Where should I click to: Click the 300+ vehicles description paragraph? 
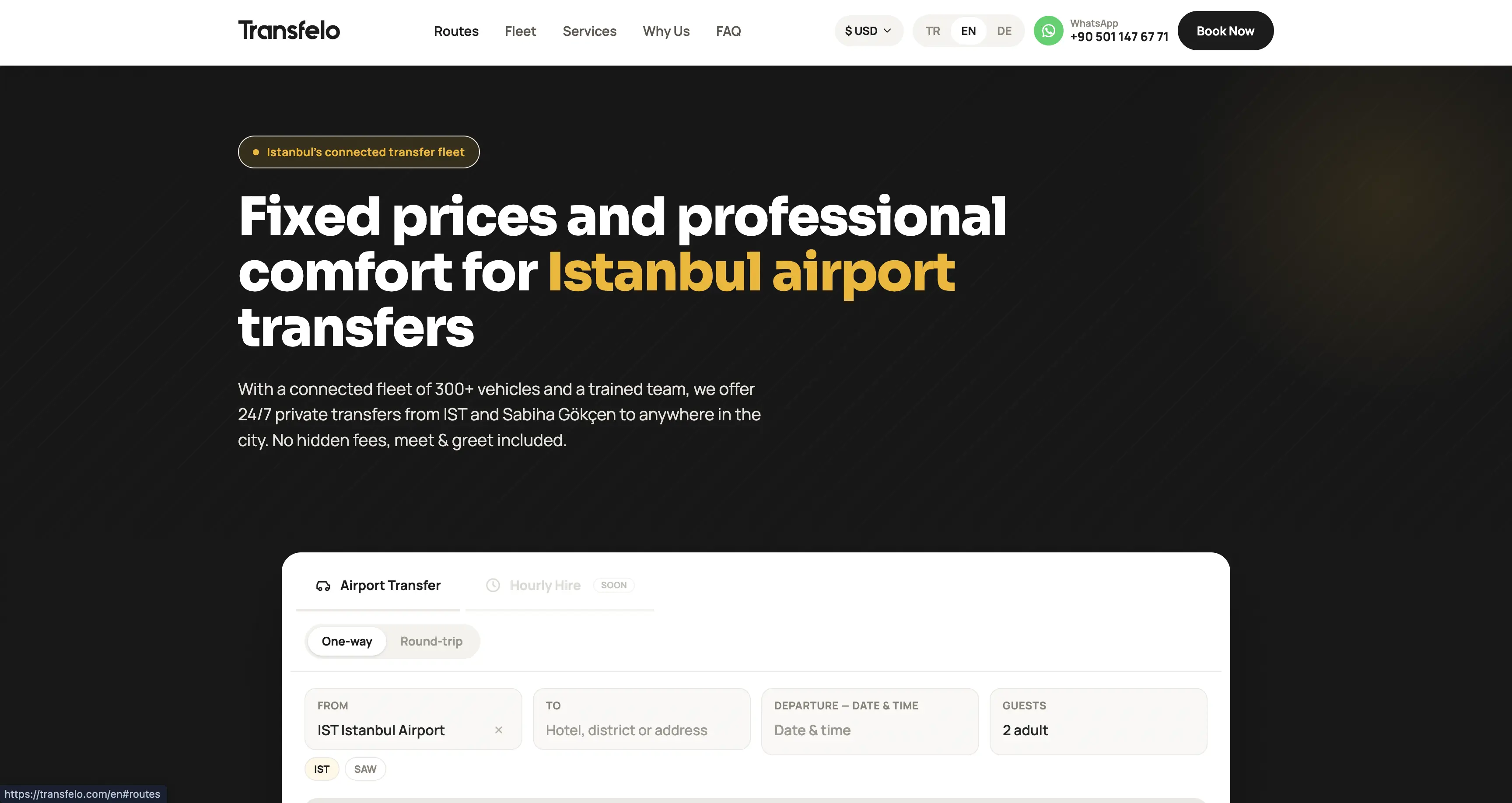pos(499,415)
